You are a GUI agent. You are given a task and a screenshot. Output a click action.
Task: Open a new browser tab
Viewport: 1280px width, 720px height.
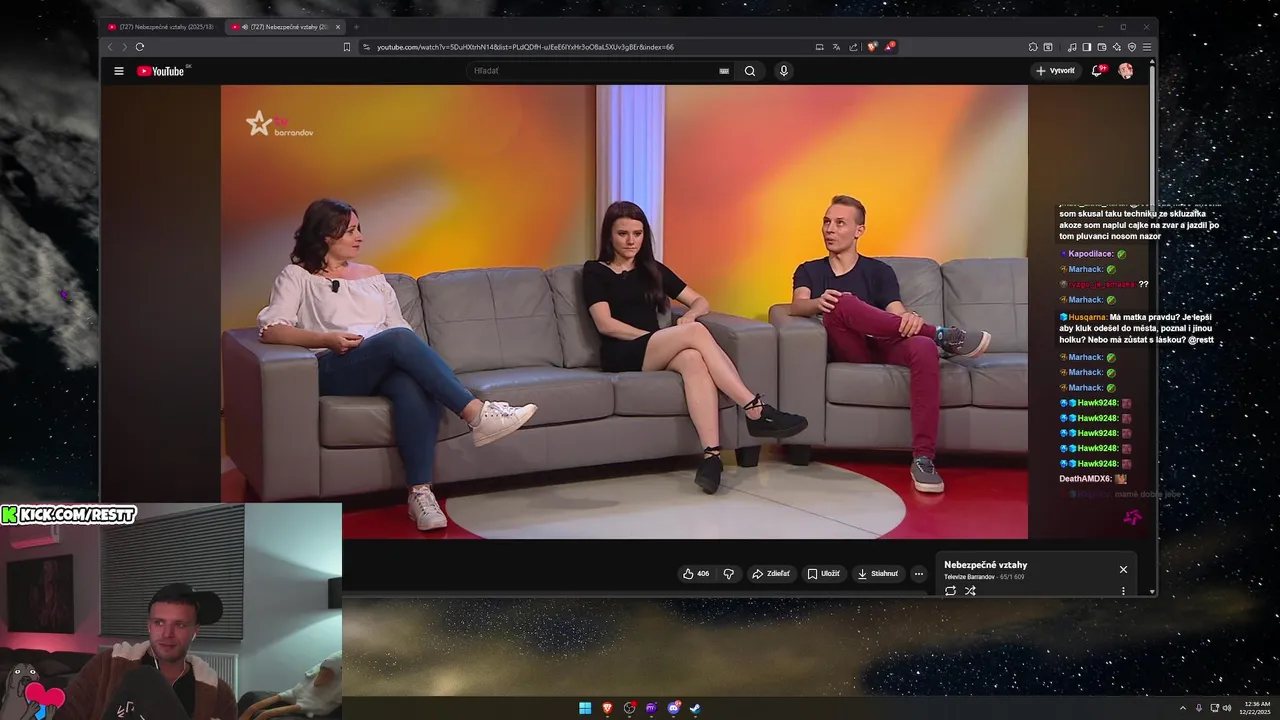[x=356, y=27]
